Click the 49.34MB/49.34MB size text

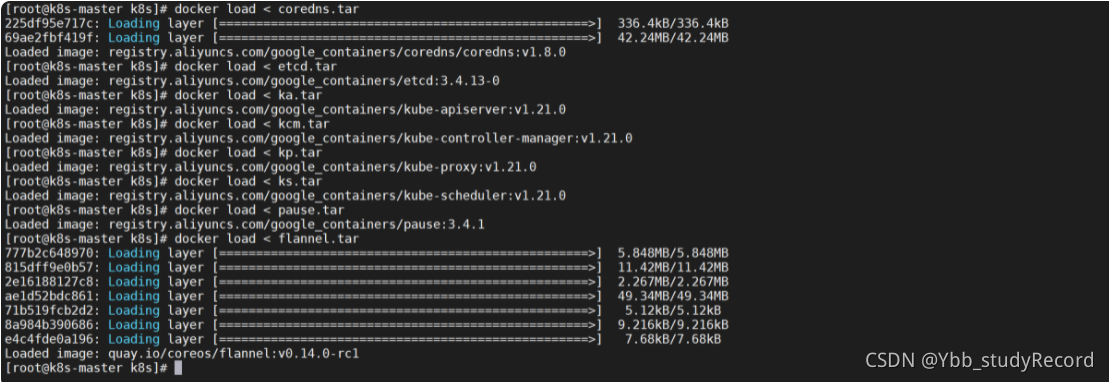click(x=673, y=296)
